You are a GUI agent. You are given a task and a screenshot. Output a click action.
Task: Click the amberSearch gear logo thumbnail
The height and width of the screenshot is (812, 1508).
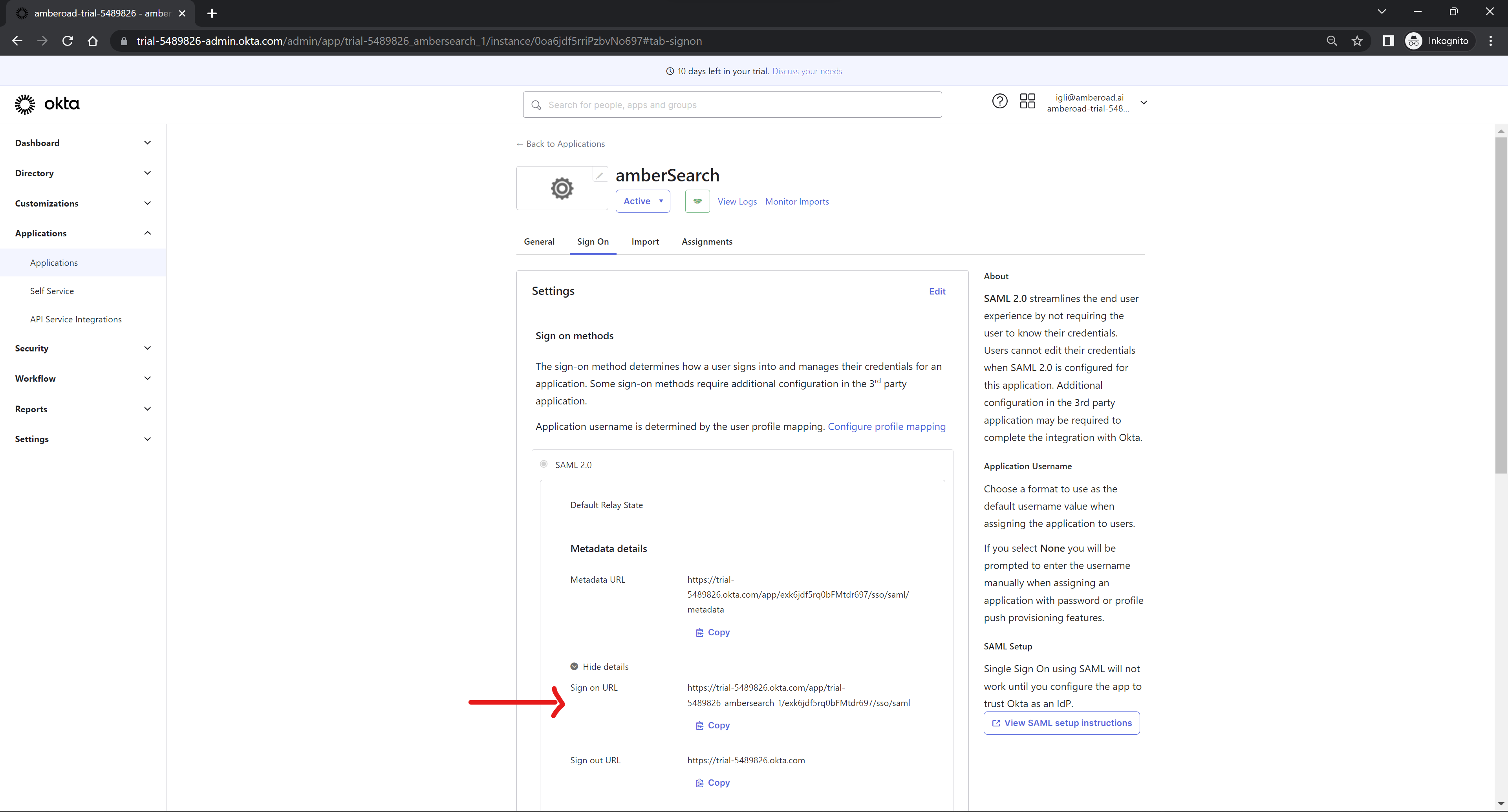pos(562,188)
